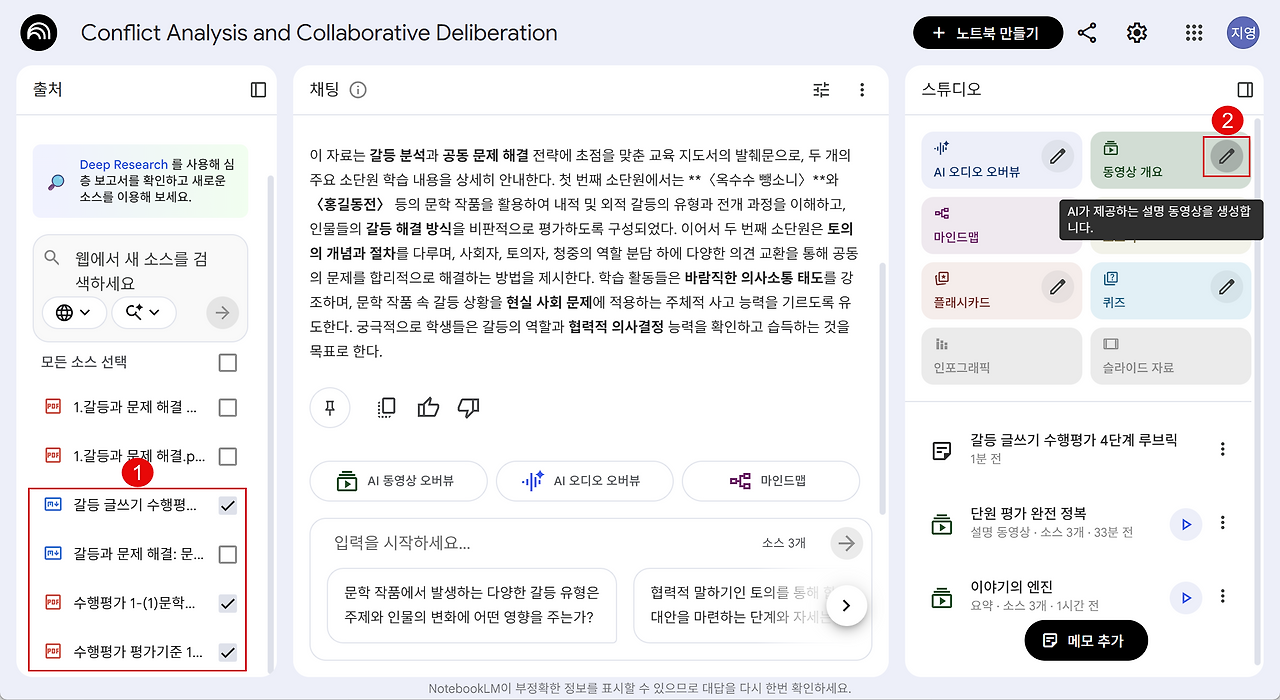The image size is (1280, 700).
Task: Play the 단원 평가 완전 정복 video
Action: pyautogui.click(x=1186, y=523)
